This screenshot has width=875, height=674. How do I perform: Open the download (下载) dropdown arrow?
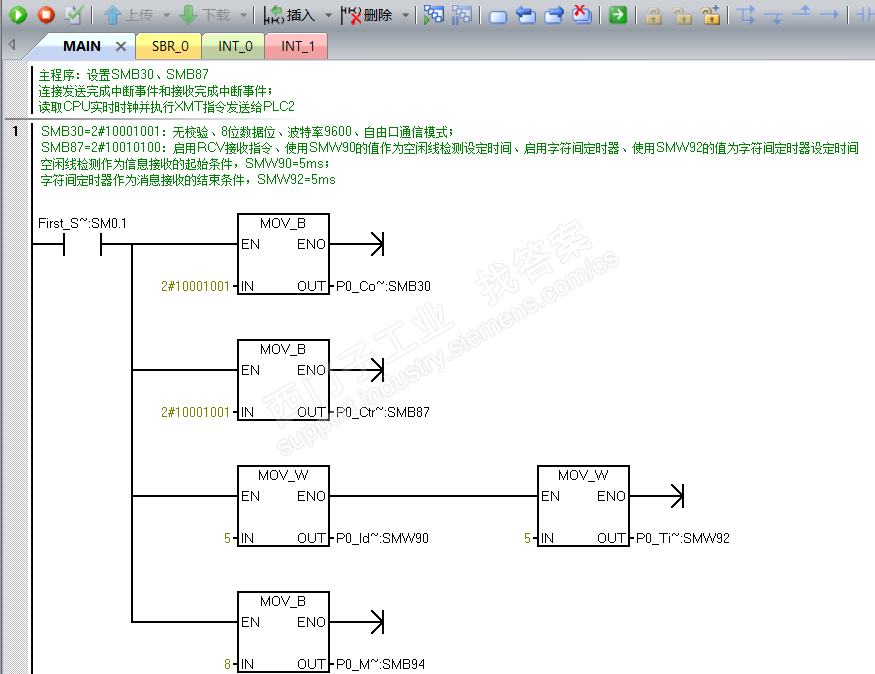click(244, 15)
